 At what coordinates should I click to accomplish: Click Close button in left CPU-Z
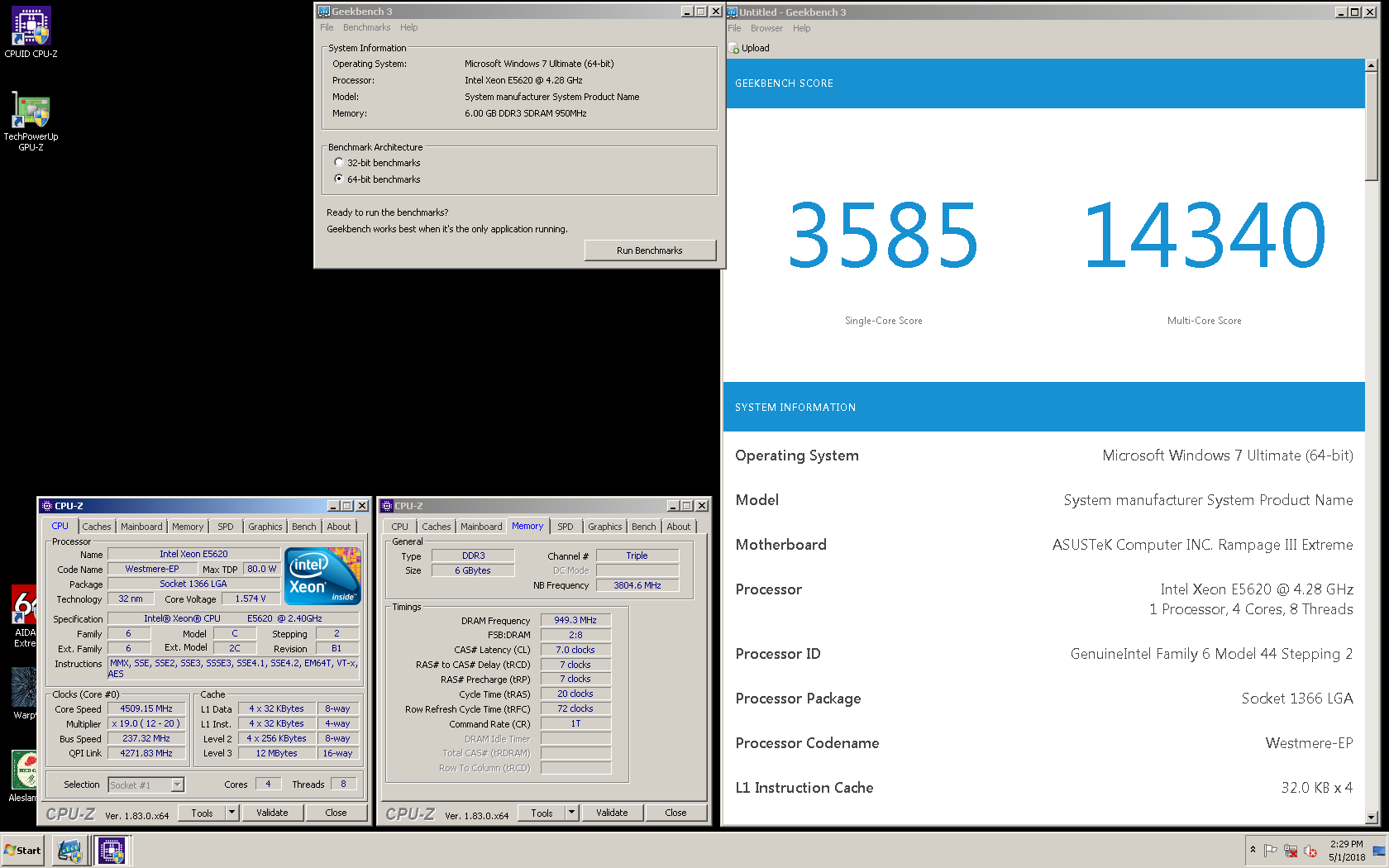tap(336, 813)
